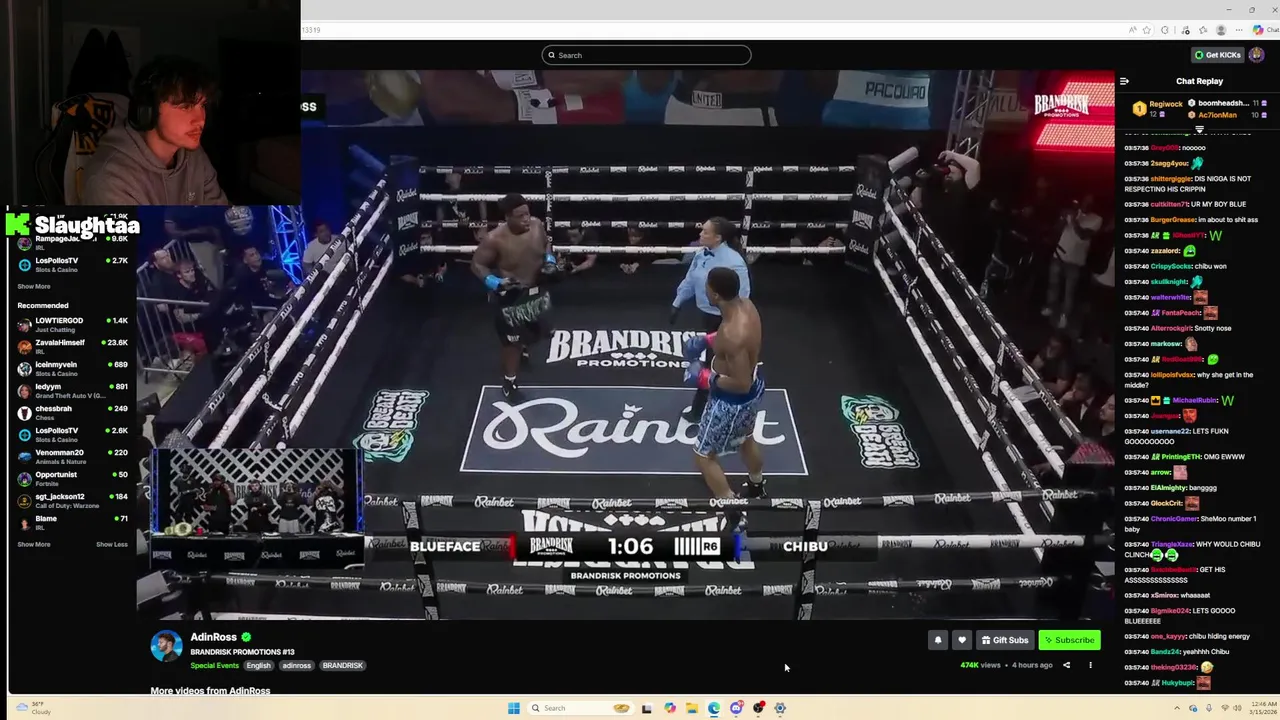Open LosPollosTV with 2.6K viewers
The height and width of the screenshot is (720, 1280).
[73, 434]
